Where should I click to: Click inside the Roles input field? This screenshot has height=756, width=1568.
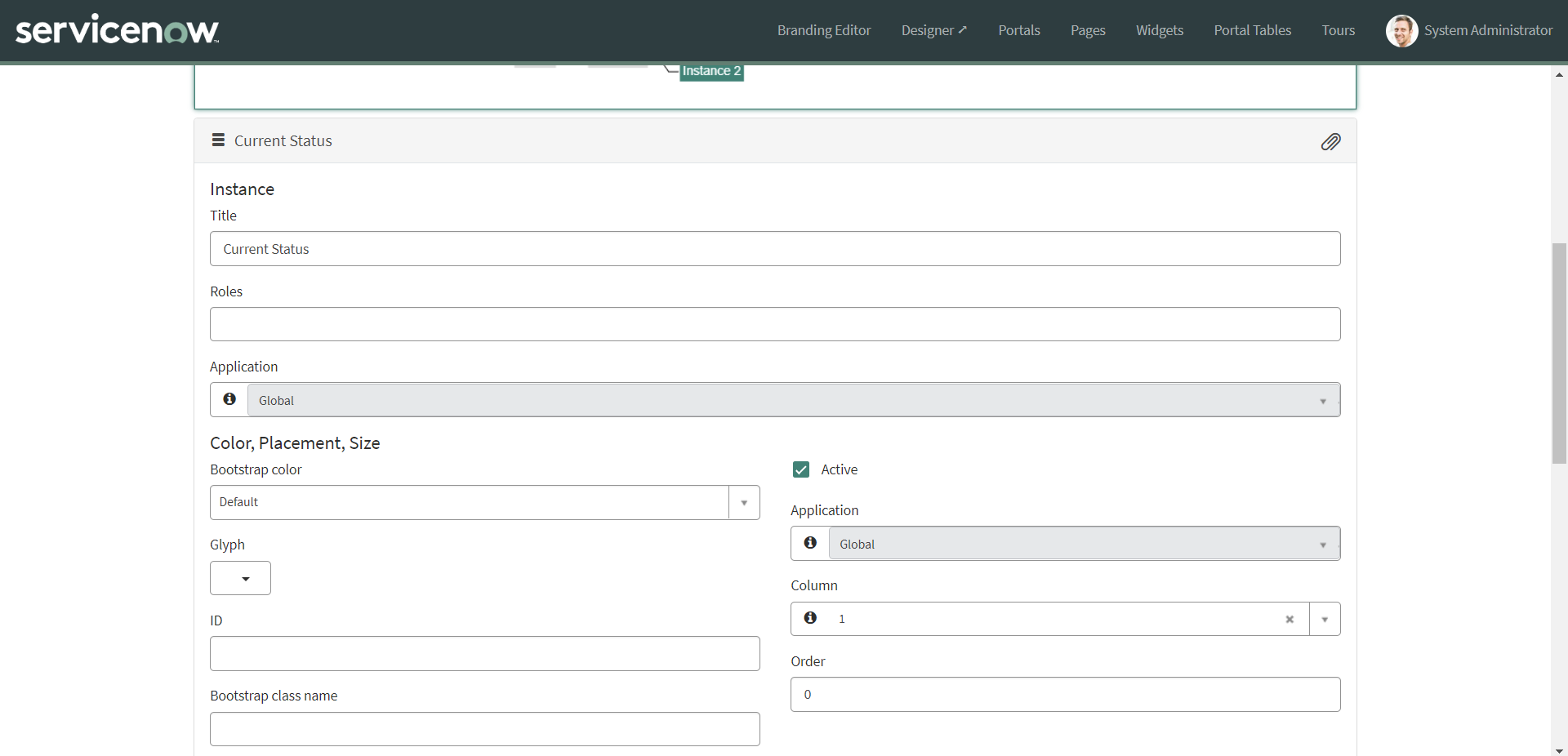pos(774,324)
